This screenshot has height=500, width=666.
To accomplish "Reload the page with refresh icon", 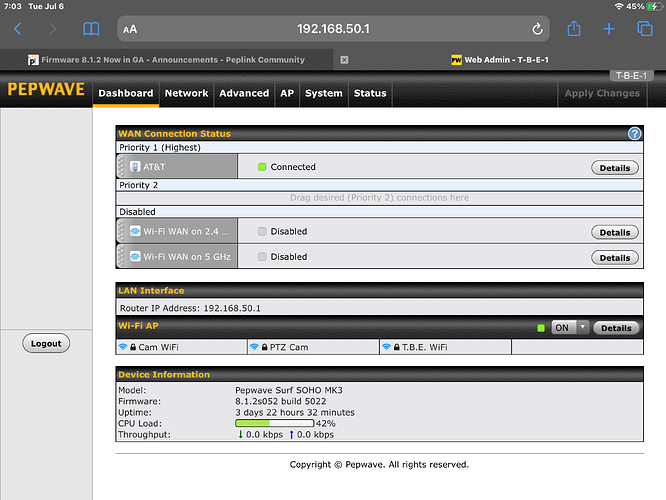I will coord(538,29).
